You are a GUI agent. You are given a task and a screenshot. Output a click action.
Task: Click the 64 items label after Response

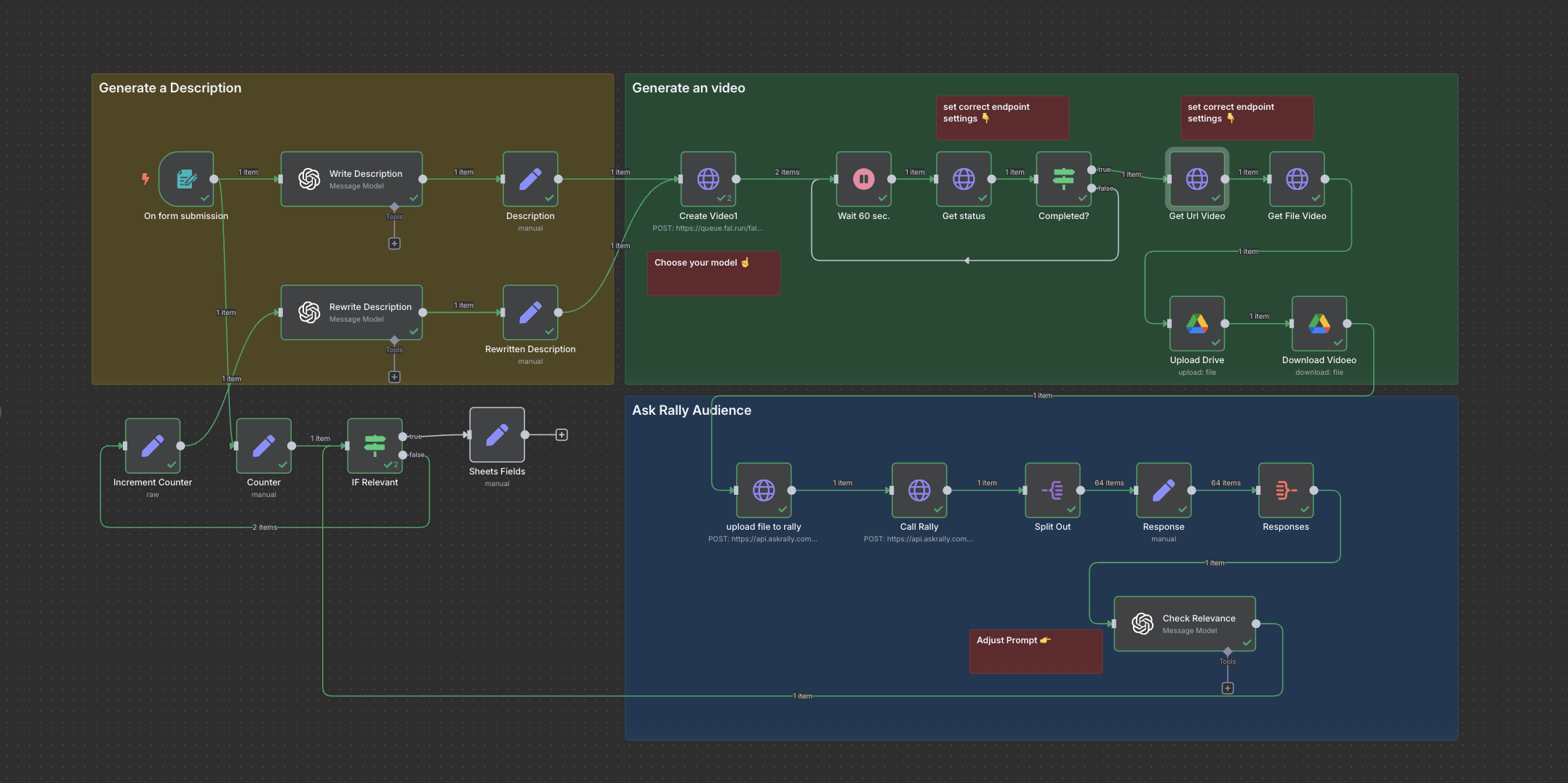1225,483
